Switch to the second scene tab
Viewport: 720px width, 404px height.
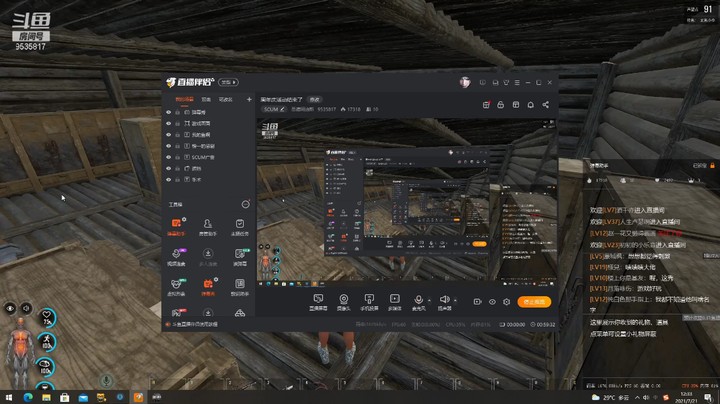[x=206, y=99]
